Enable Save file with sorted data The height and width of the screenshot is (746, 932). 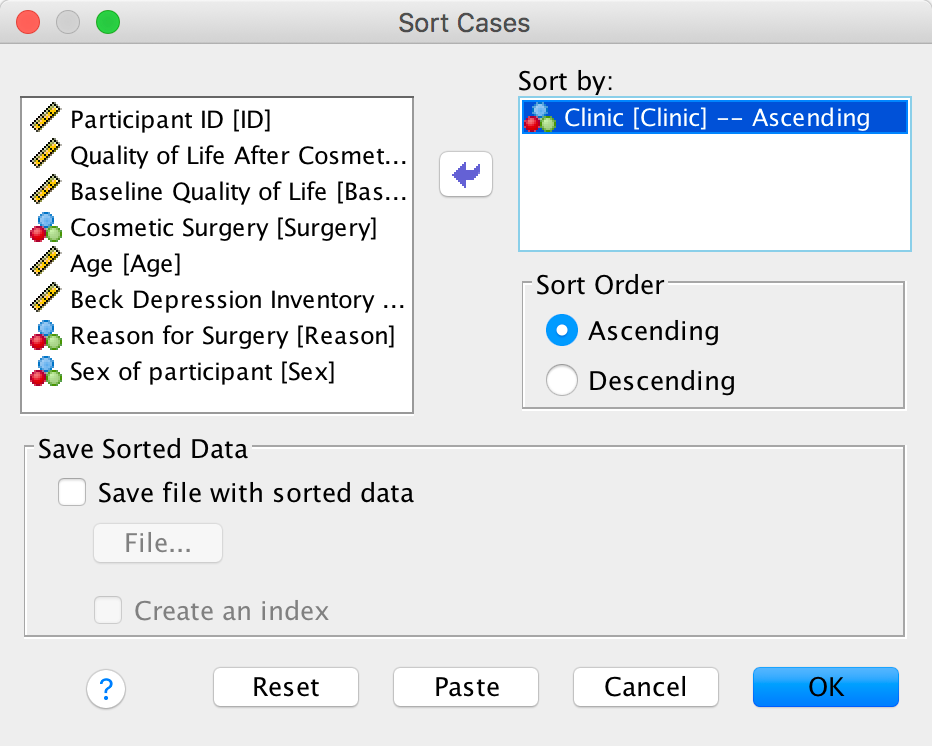[x=72, y=493]
